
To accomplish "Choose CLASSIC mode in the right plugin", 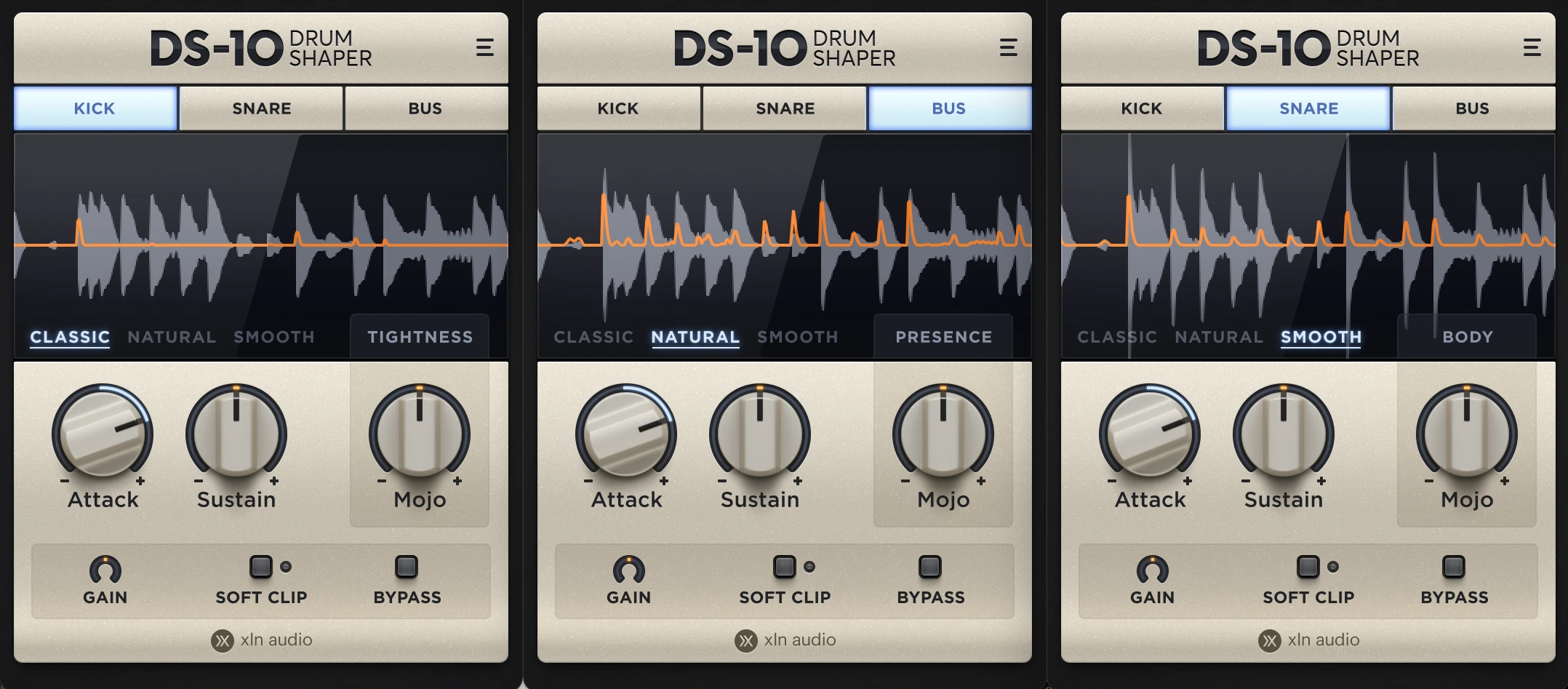I will [x=1117, y=338].
